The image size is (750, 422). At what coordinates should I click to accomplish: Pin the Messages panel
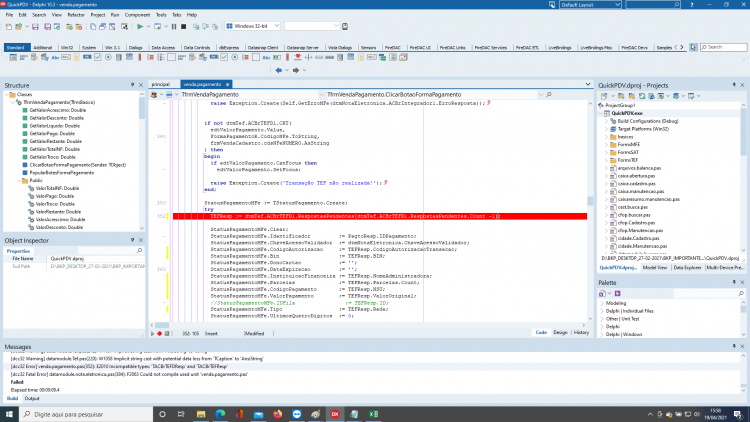click(x=734, y=346)
